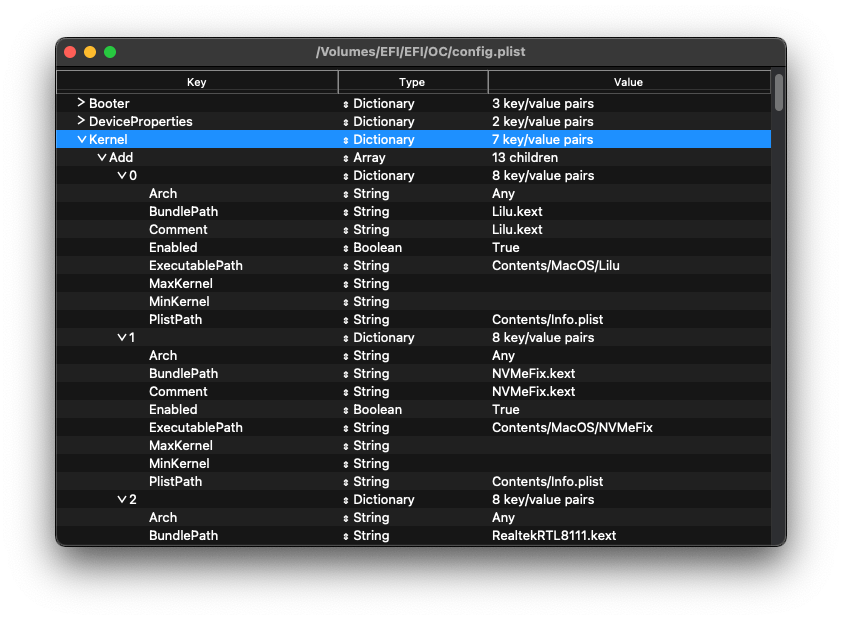Change type of Enabled under Lilu.kext
The image size is (842, 620).
click(346, 248)
